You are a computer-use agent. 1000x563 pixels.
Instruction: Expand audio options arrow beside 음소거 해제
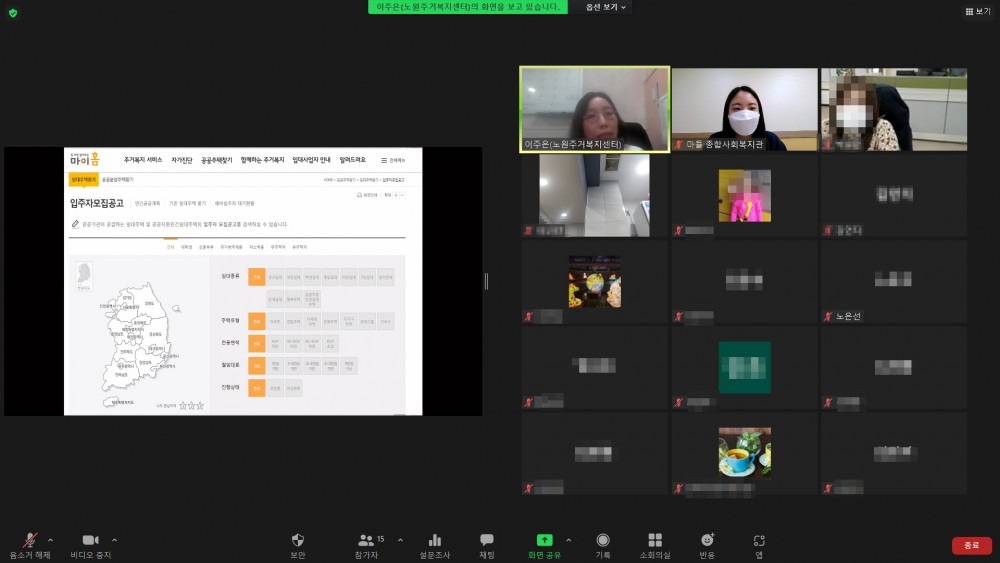pos(51,539)
